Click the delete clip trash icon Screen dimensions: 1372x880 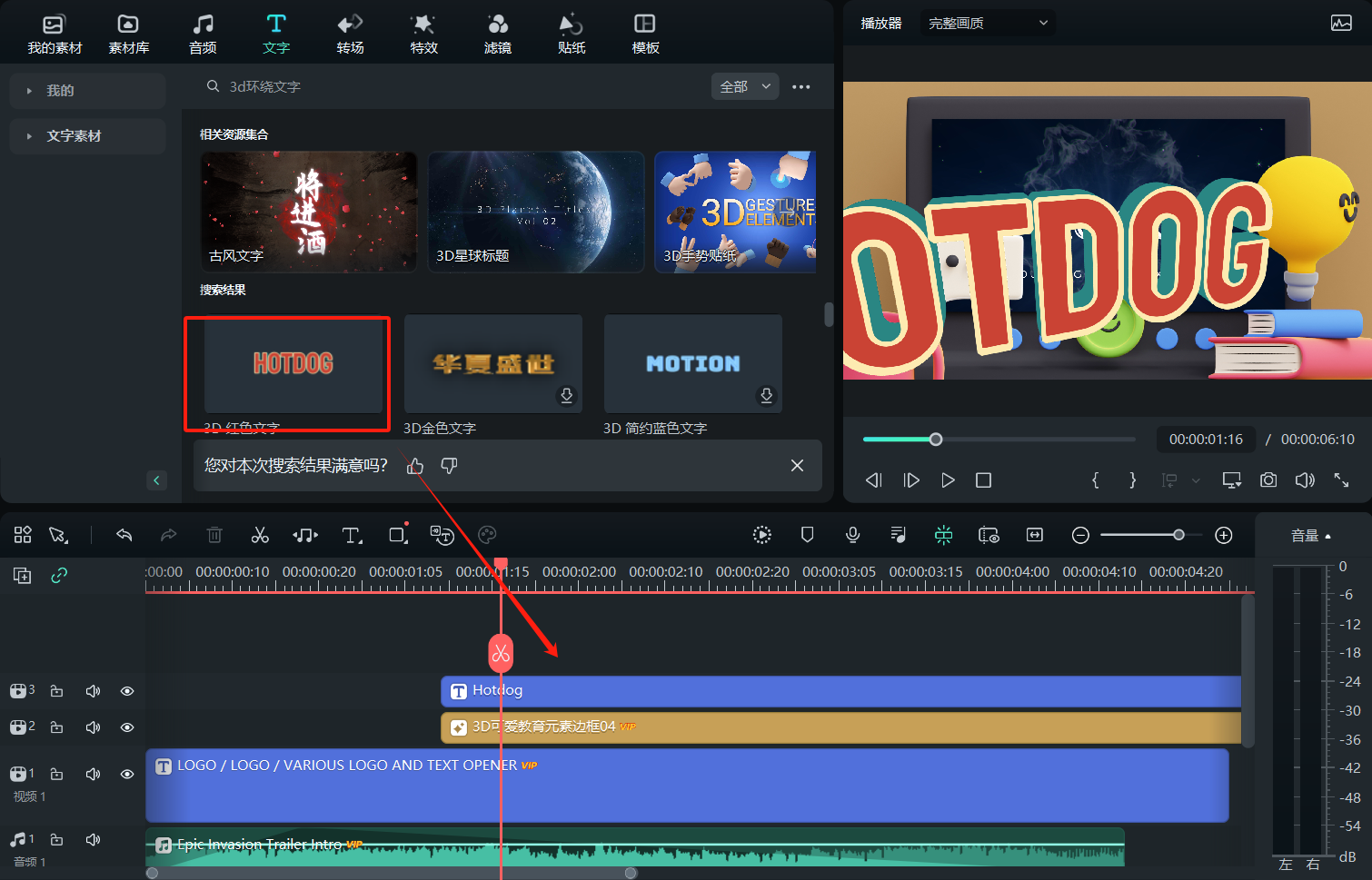coord(214,535)
